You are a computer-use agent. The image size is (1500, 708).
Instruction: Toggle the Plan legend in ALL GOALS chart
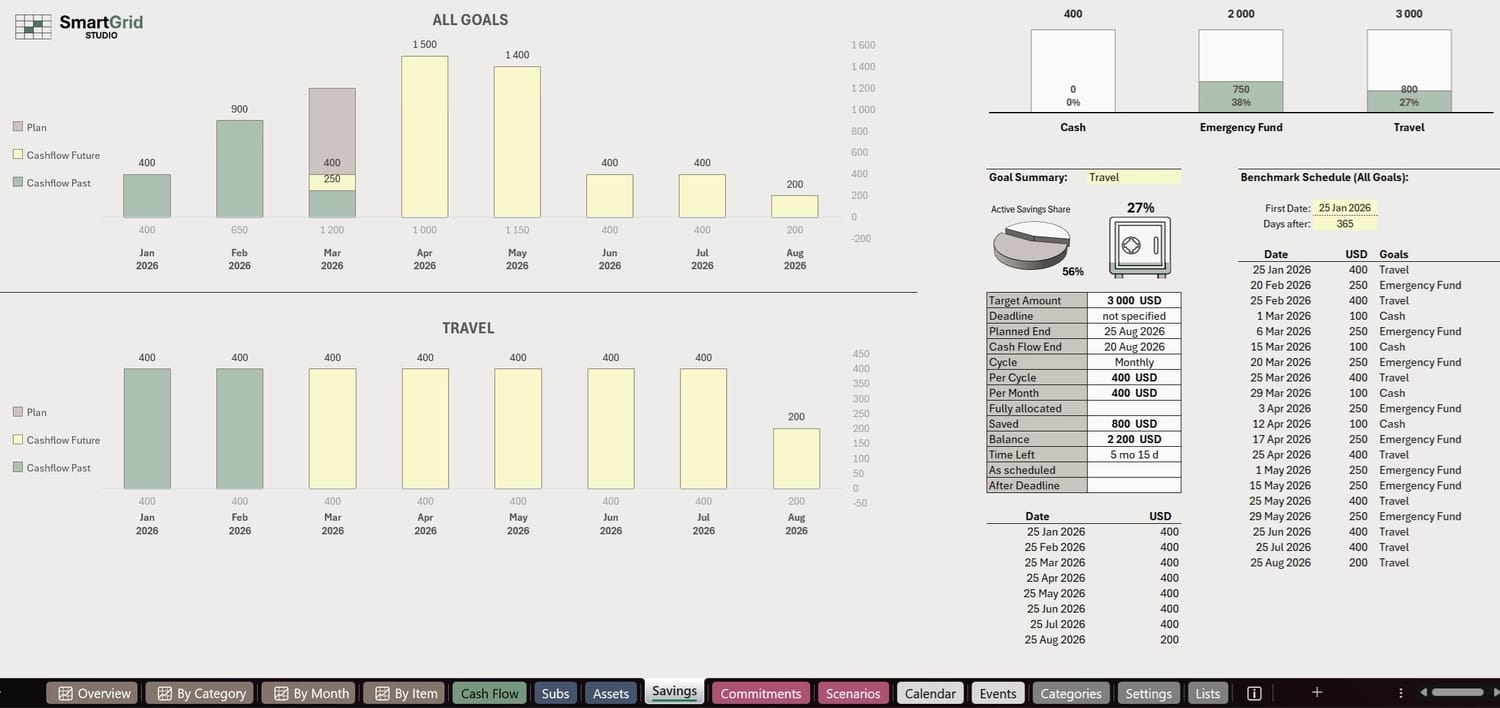(x=17, y=127)
